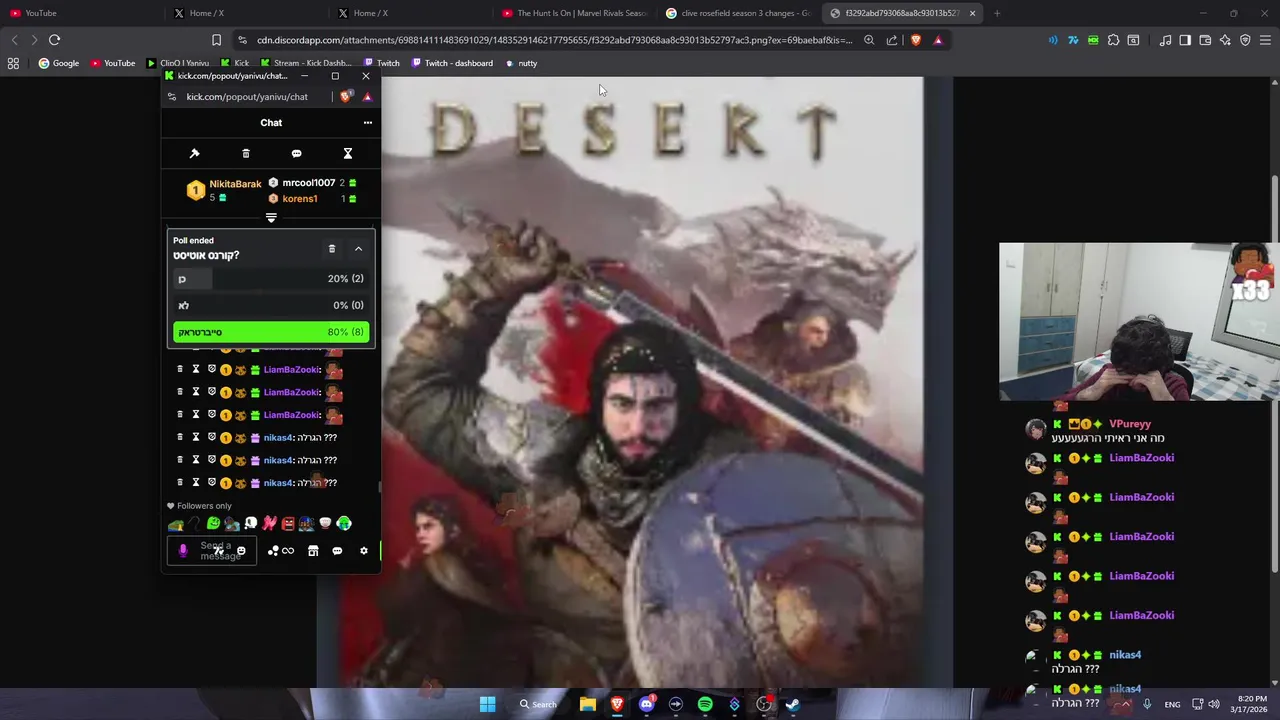Viewport: 1280px width, 720px height.
Task: Insert the red angry face quick emote
Action: click(x=288, y=523)
